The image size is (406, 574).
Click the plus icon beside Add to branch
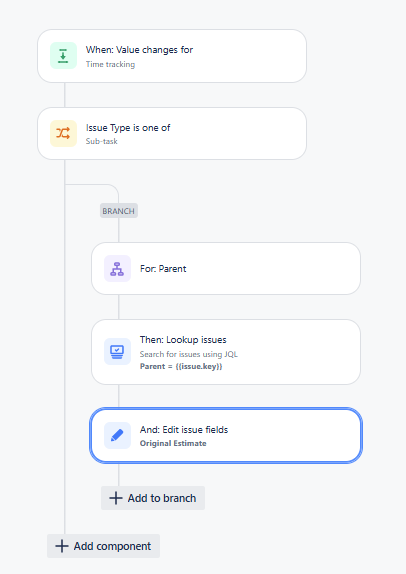pos(116,498)
